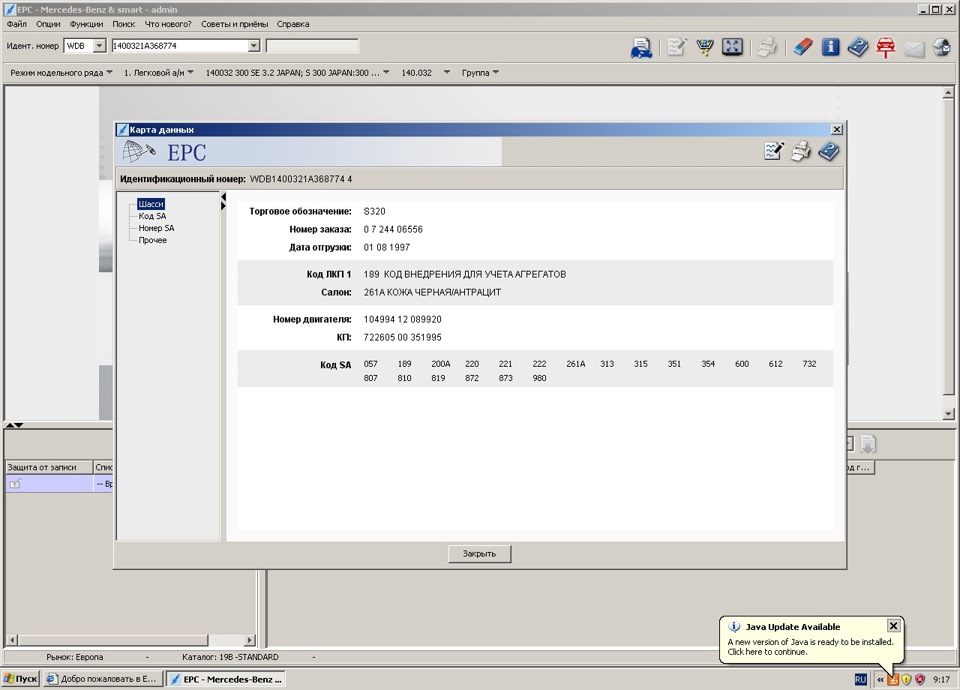Click the yellow security shield tray icon
The height and width of the screenshot is (690, 960).
coord(906,679)
